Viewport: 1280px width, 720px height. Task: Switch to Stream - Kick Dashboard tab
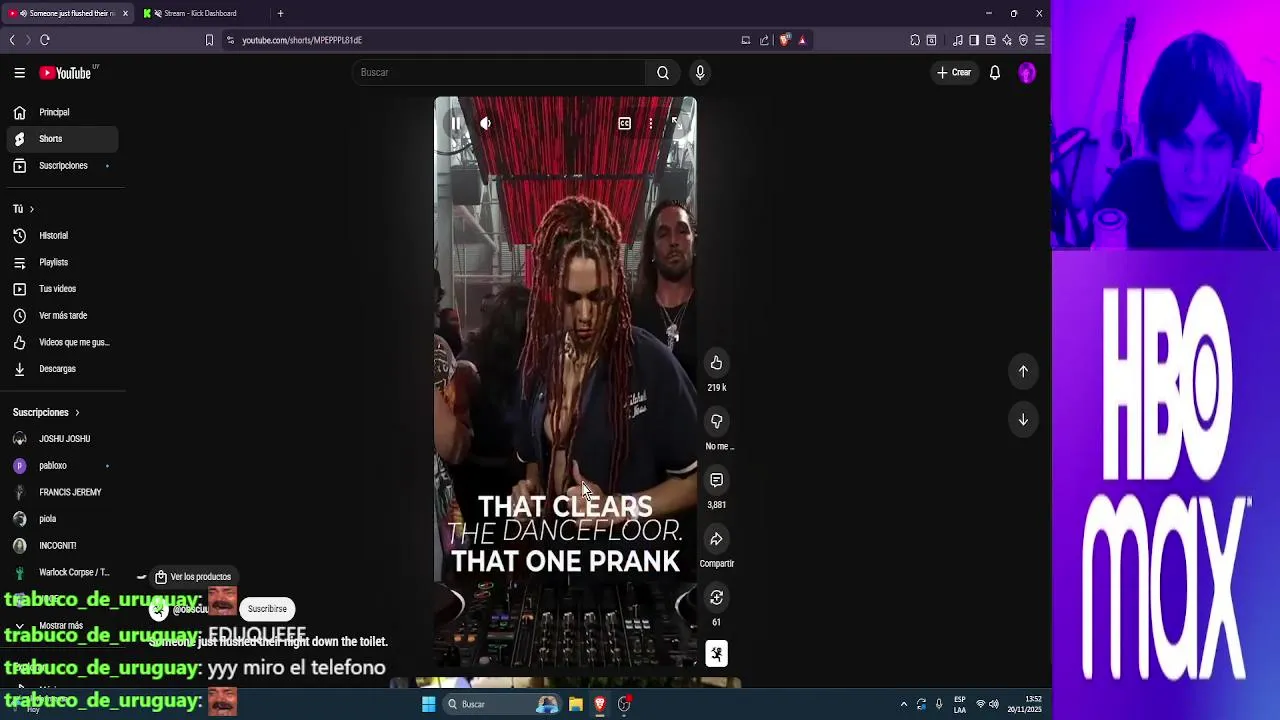coord(200,13)
